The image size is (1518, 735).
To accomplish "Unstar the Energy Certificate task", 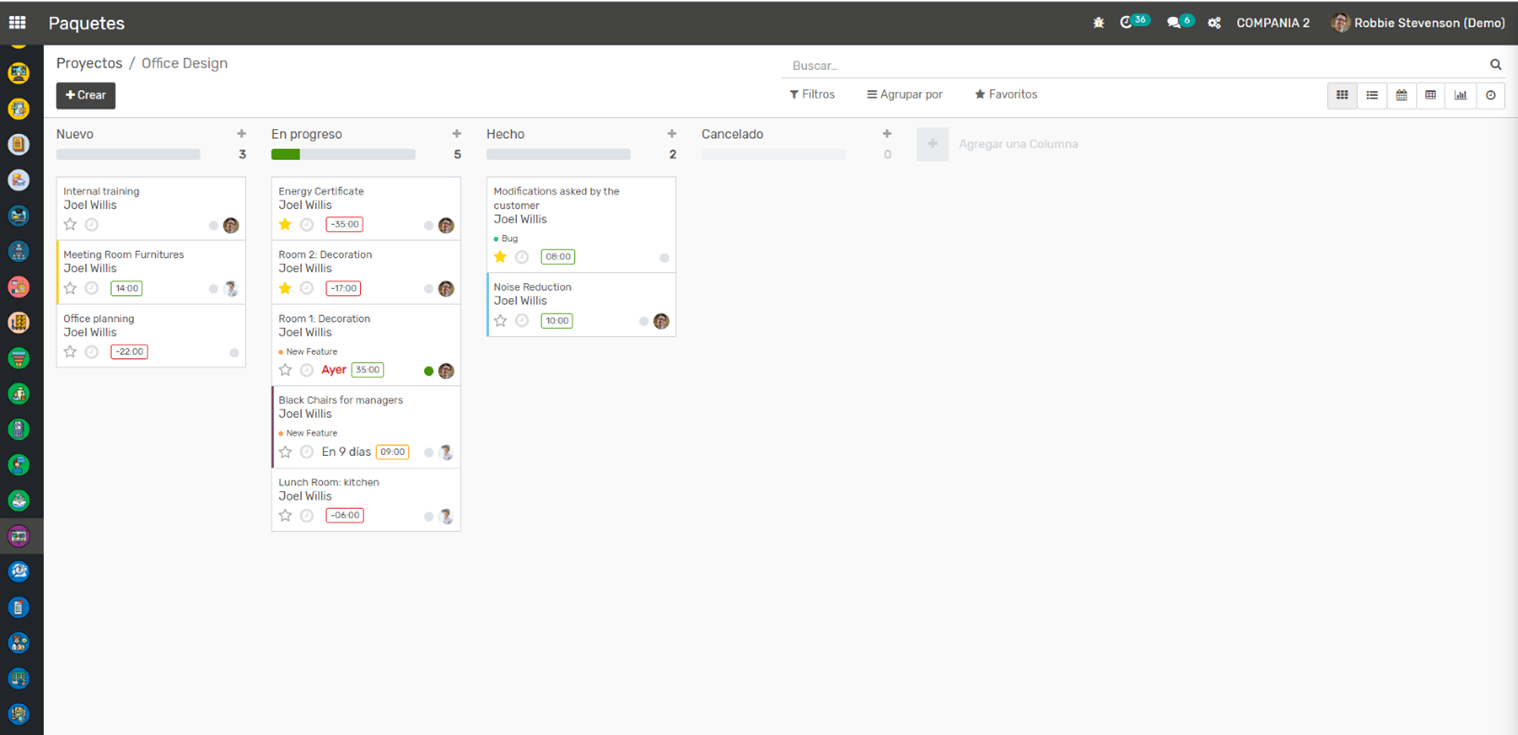I will tap(285, 225).
